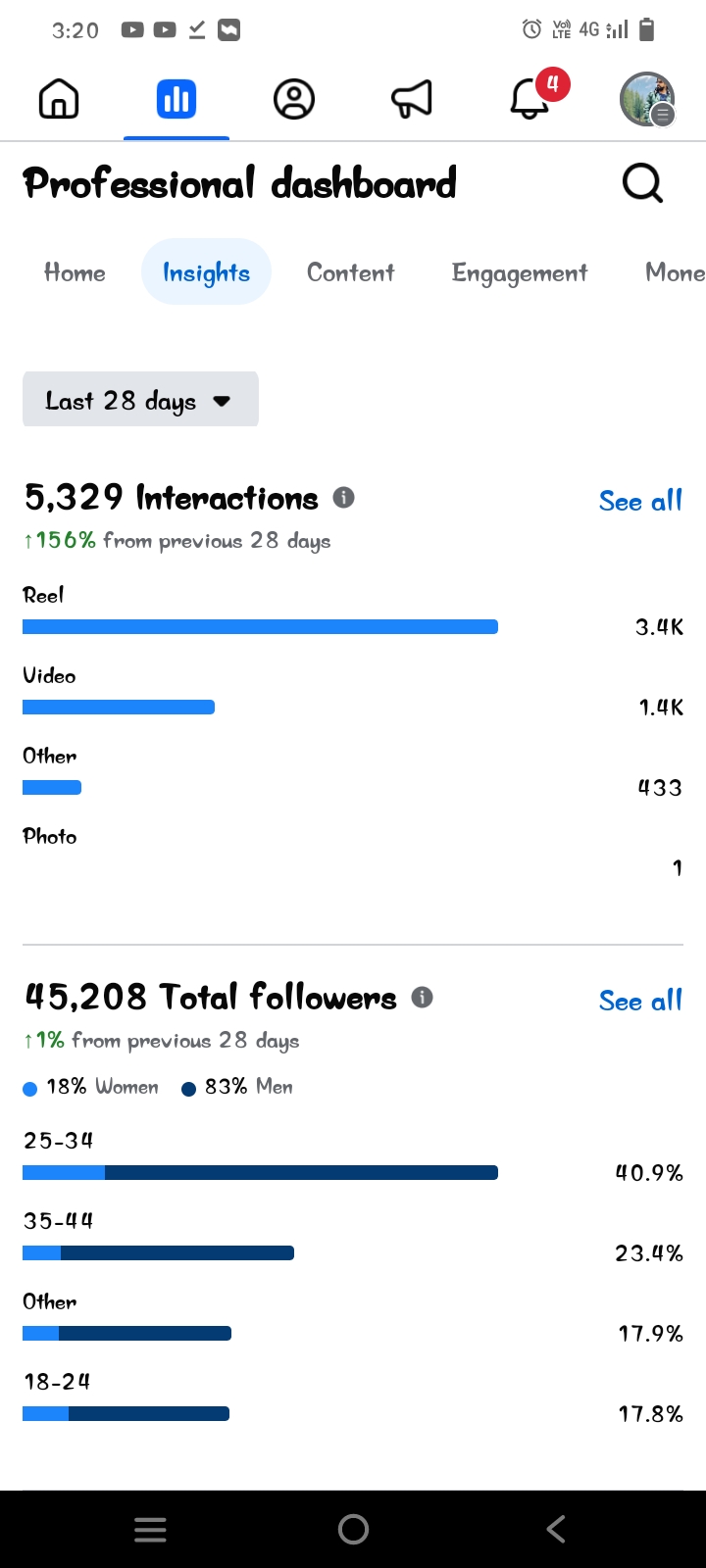
Task: Tap info icon beside Total followers
Action: click(x=423, y=998)
